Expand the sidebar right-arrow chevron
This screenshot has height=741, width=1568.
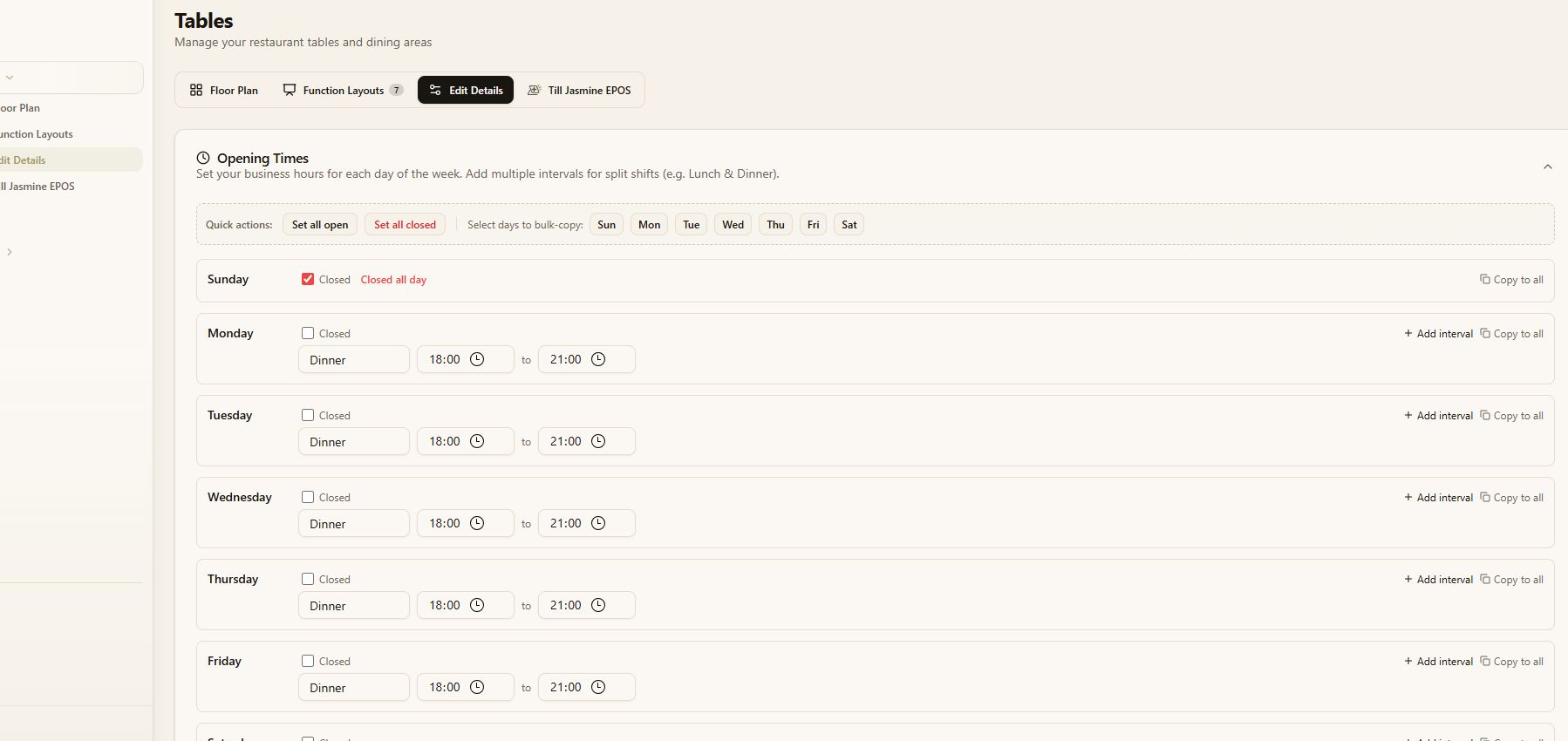(x=10, y=252)
